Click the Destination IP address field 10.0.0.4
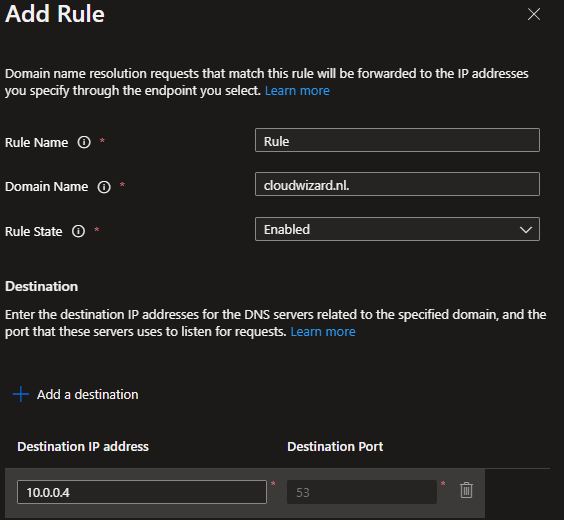The height and width of the screenshot is (520, 564). tap(142, 492)
